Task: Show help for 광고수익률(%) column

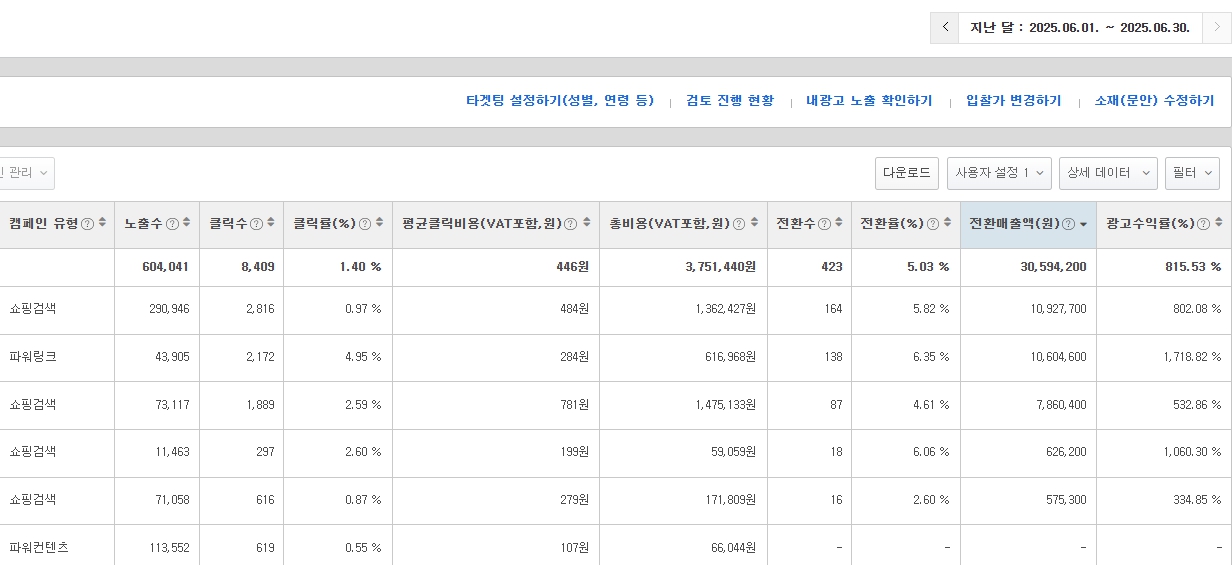Action: 1203,224
